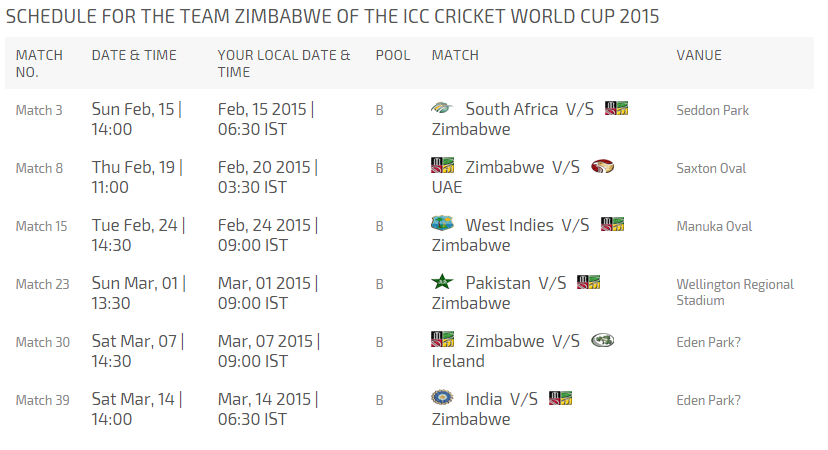828x450 pixels.
Task: Click the POOL column header
Action: (x=393, y=55)
